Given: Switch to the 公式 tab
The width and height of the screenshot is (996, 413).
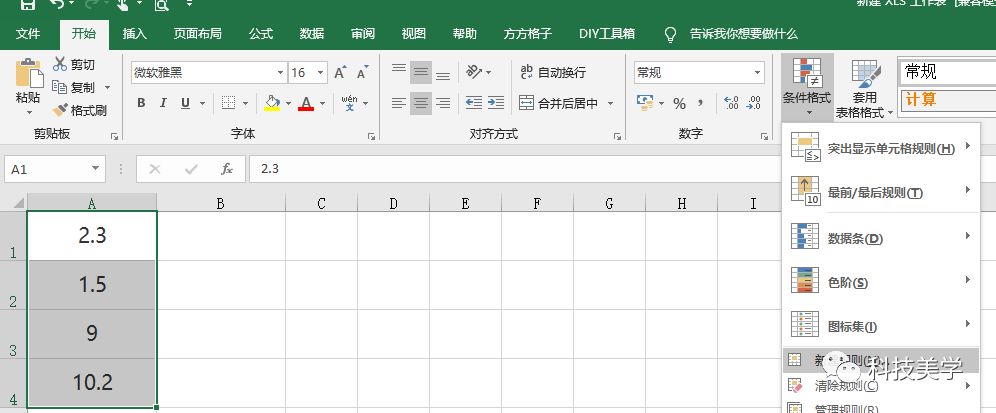Looking at the screenshot, I should coord(261,34).
